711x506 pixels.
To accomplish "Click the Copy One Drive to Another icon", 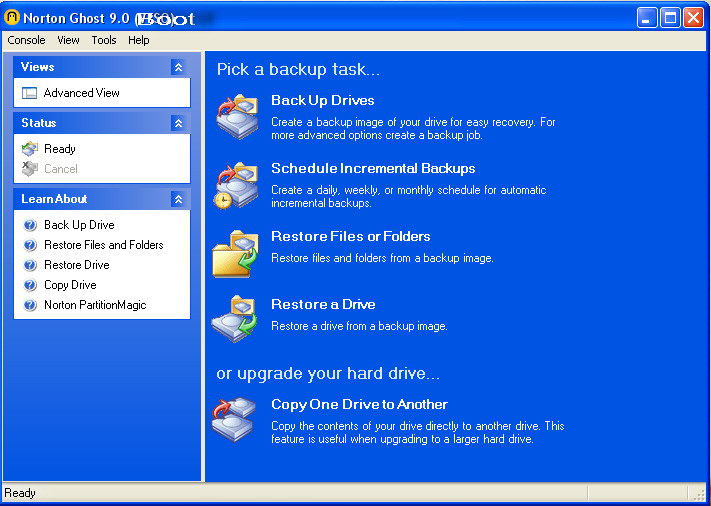I will coord(234,420).
